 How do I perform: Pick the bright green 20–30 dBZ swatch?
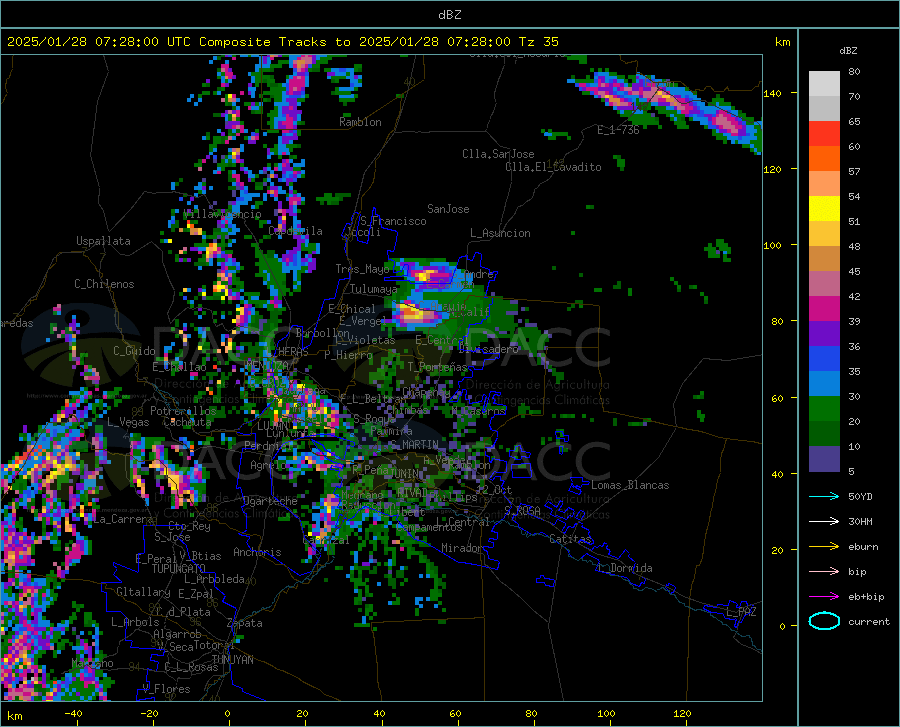tap(824, 409)
